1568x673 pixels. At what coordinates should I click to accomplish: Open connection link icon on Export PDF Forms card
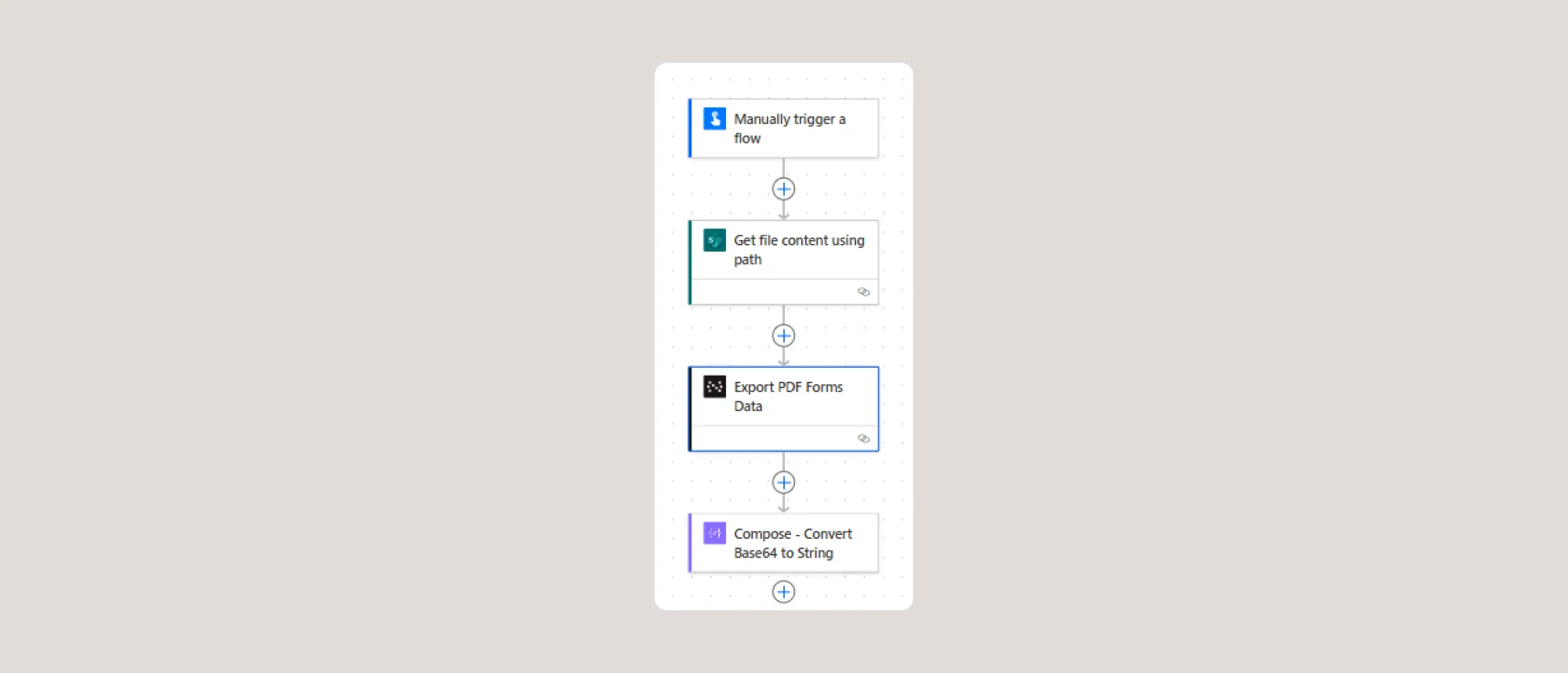click(863, 438)
